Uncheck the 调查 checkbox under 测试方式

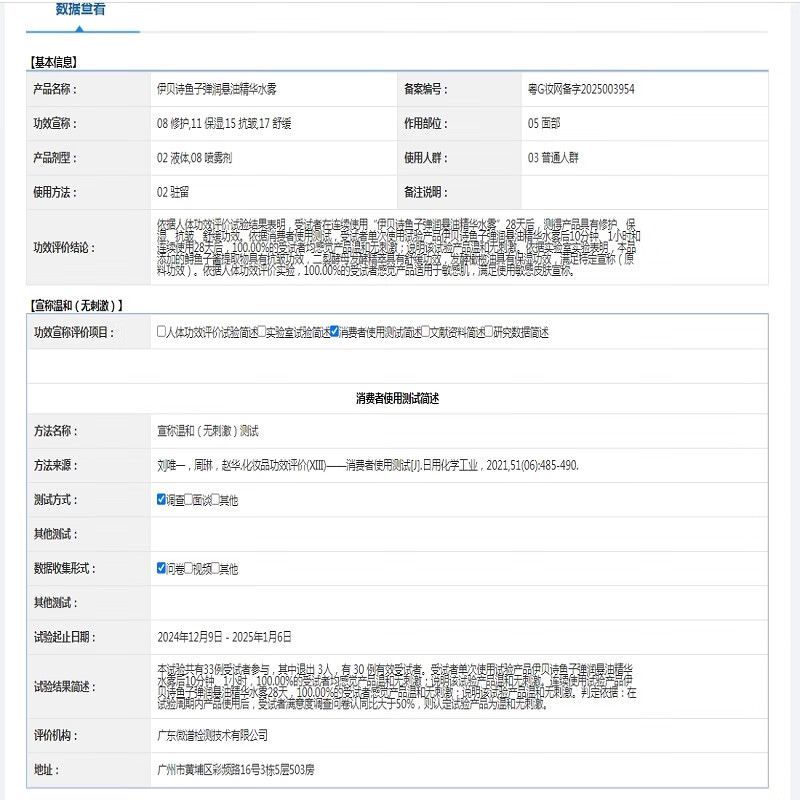click(x=161, y=498)
